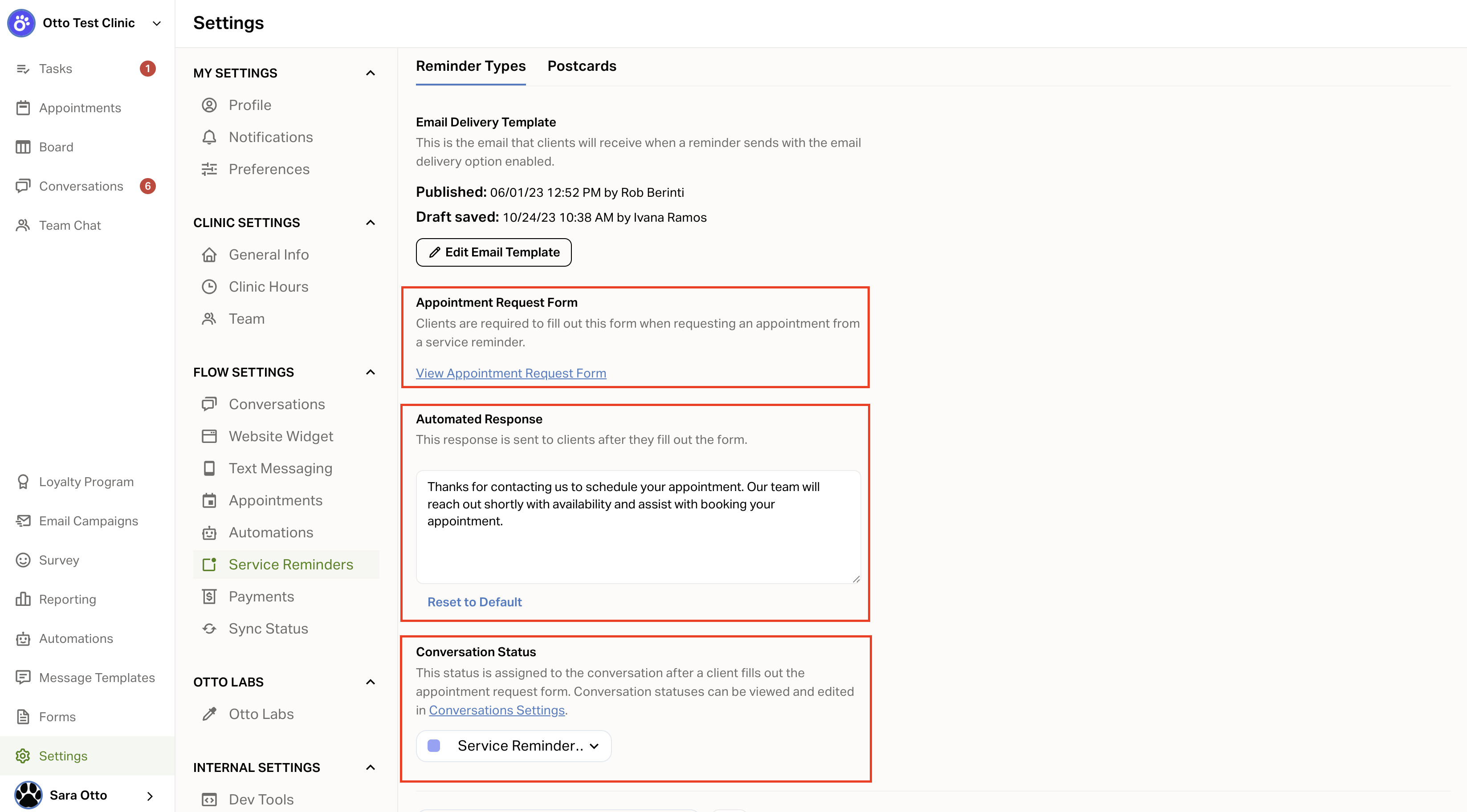Open the Loyalty Program ribbon icon
The height and width of the screenshot is (812, 1467).
point(23,482)
